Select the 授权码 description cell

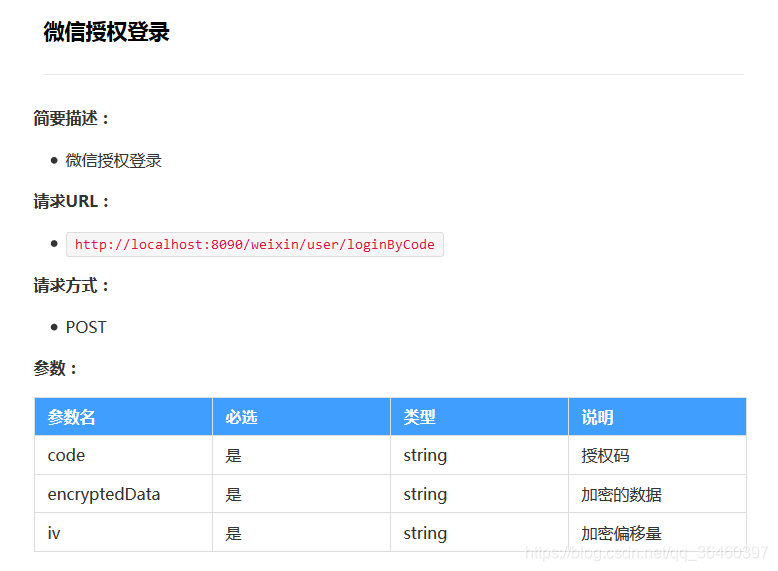[x=657, y=455]
